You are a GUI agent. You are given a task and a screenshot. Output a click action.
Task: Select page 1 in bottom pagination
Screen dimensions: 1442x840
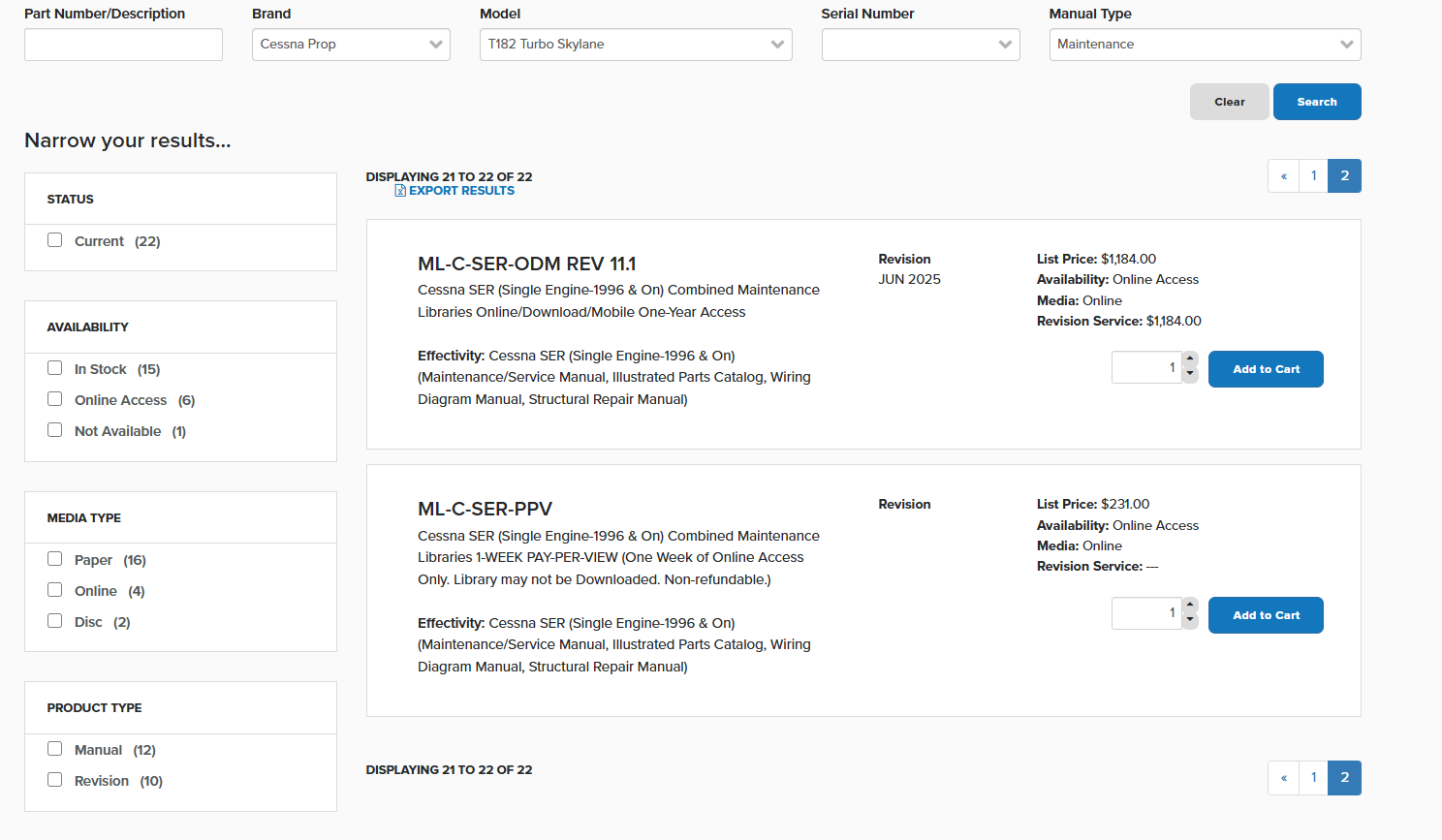pos(1313,778)
